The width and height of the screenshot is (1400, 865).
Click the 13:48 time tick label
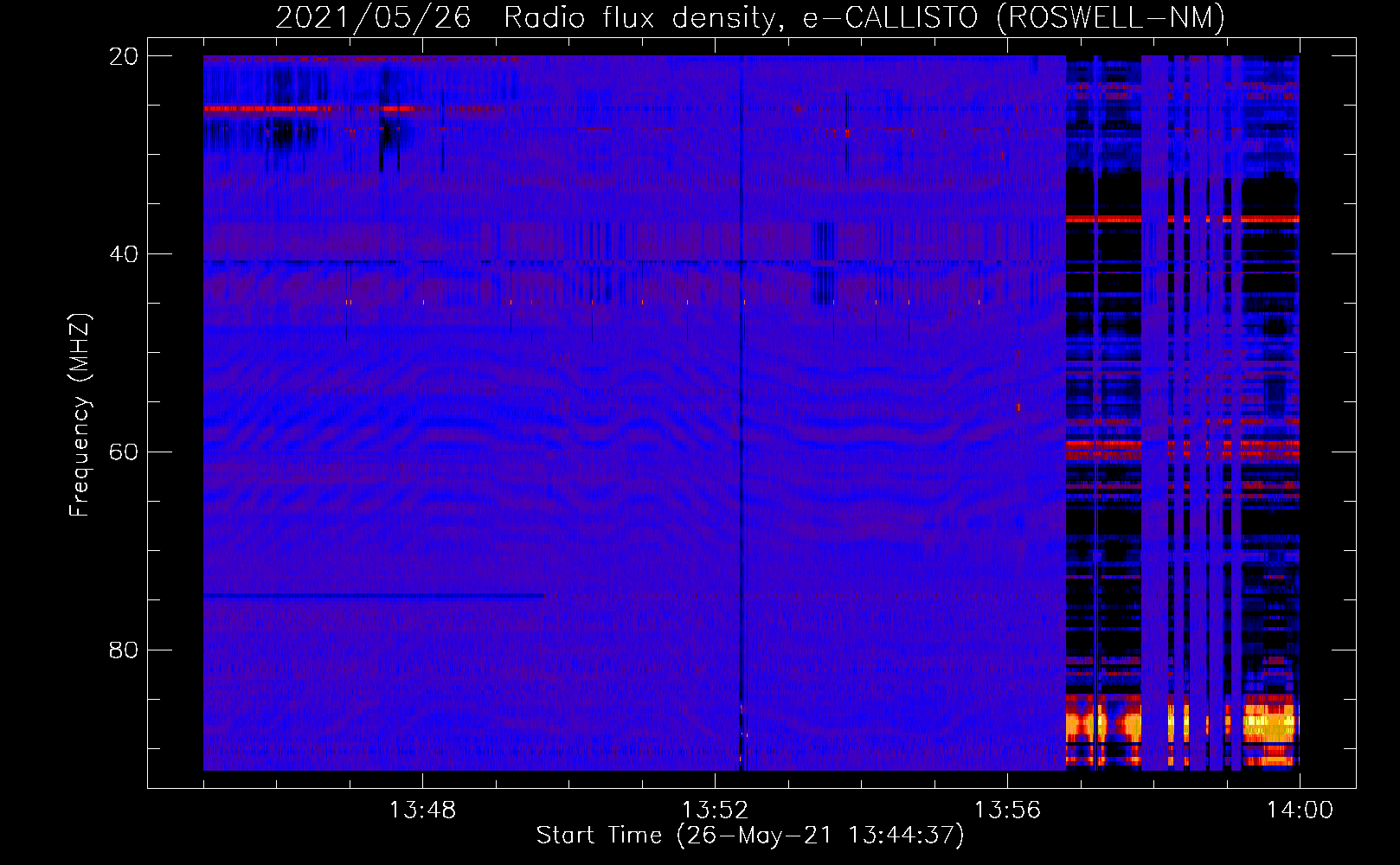click(x=422, y=811)
